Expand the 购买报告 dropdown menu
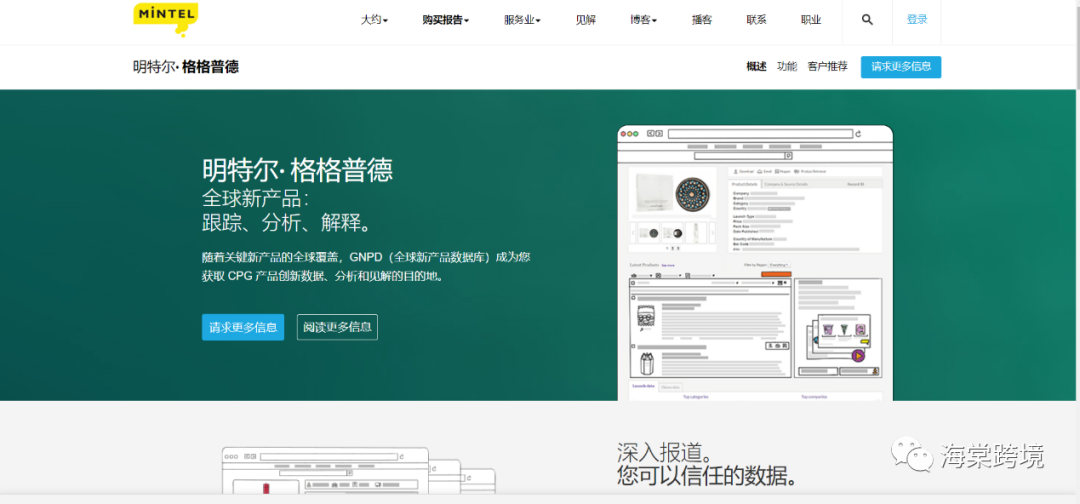Image resolution: width=1080 pixels, height=504 pixels. click(x=446, y=20)
